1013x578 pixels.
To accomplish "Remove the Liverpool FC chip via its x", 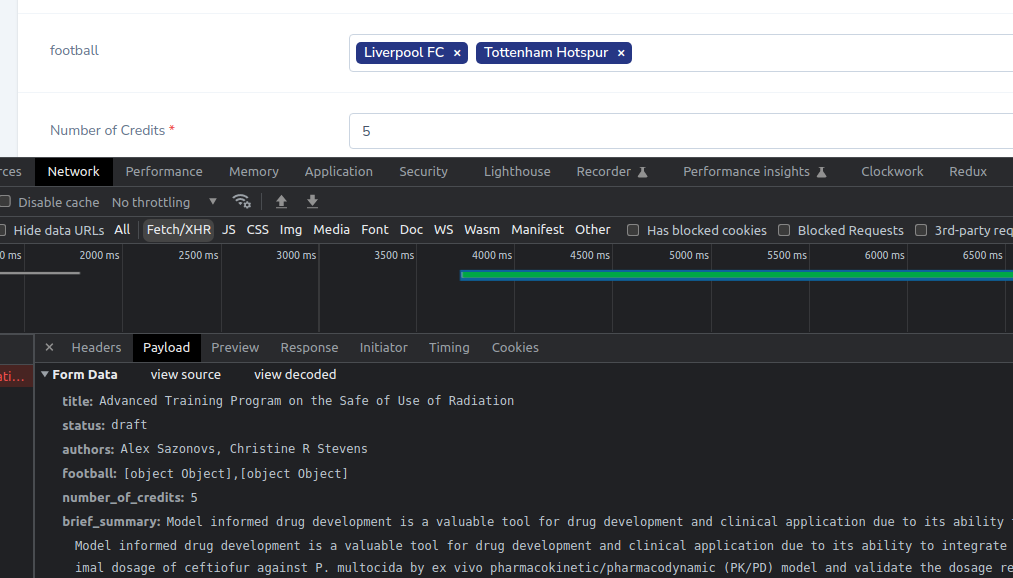I will point(457,53).
